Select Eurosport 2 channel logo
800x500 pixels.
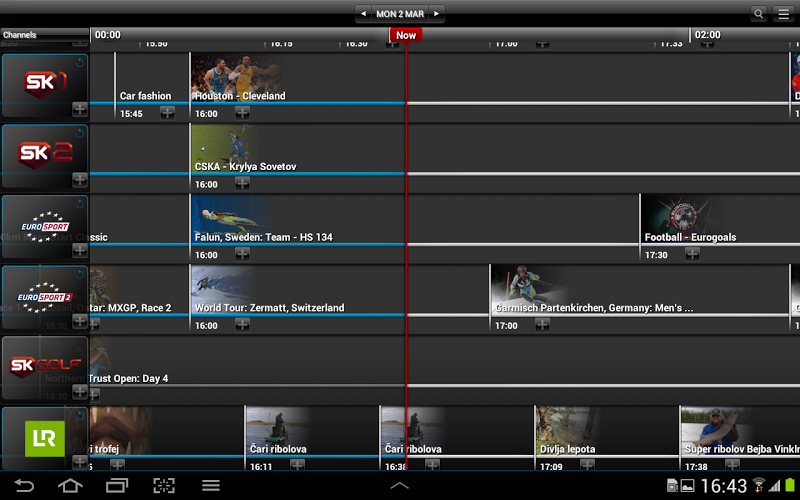(x=45, y=297)
